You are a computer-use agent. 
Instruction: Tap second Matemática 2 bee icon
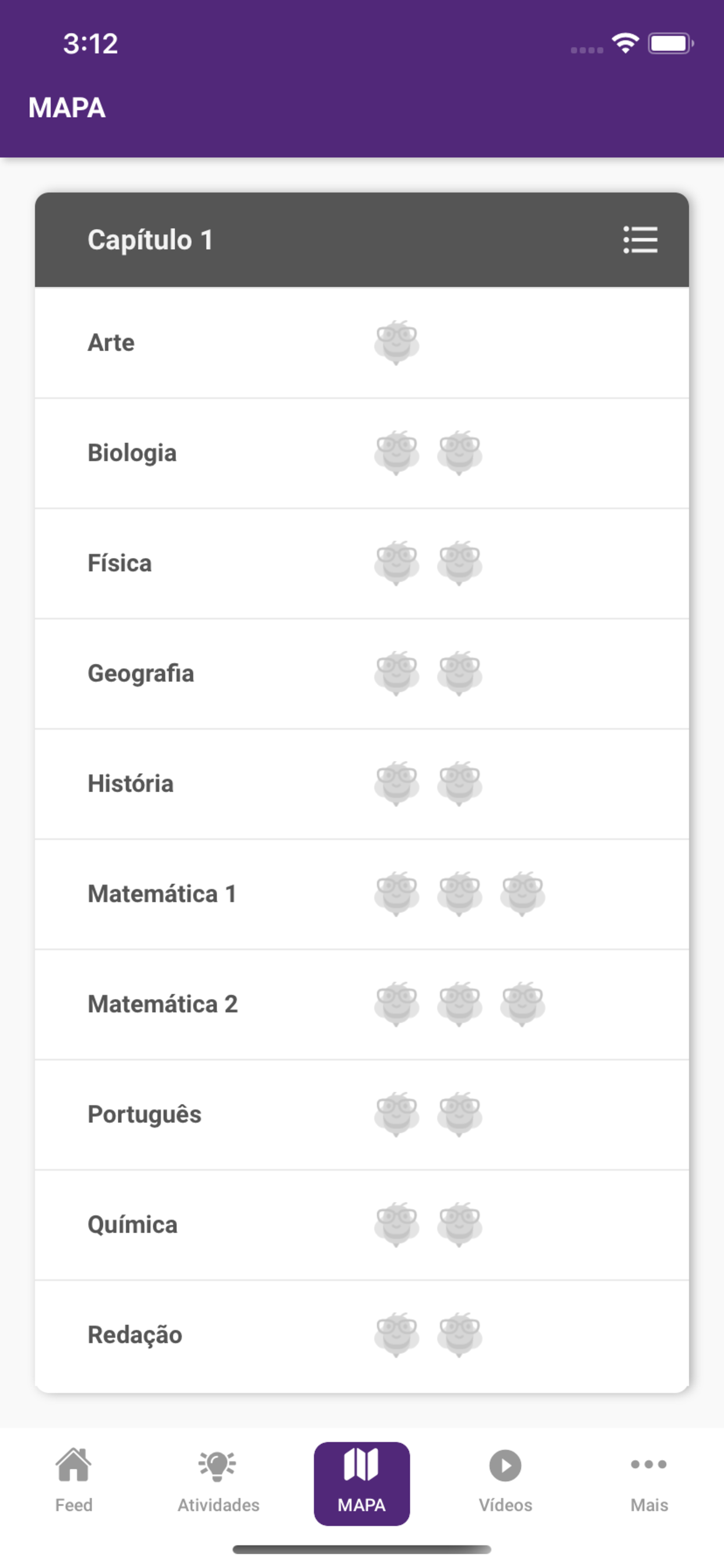[459, 1004]
